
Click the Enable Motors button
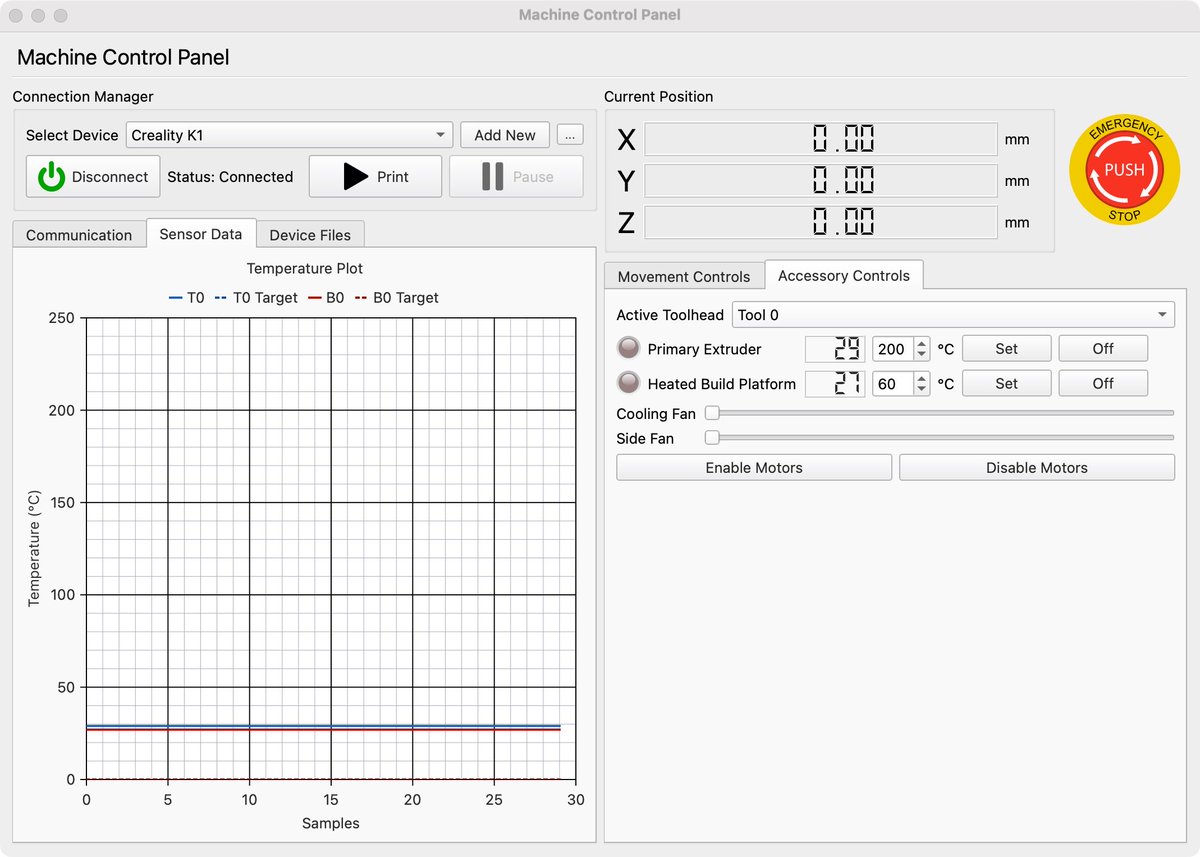pyautogui.click(x=754, y=467)
